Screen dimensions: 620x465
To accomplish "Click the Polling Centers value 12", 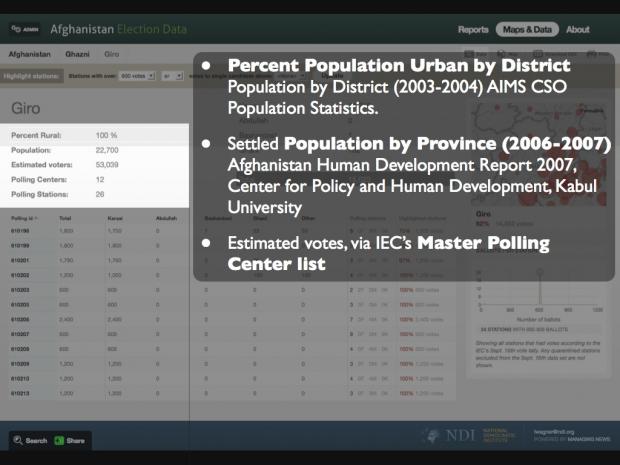I will (100, 180).
